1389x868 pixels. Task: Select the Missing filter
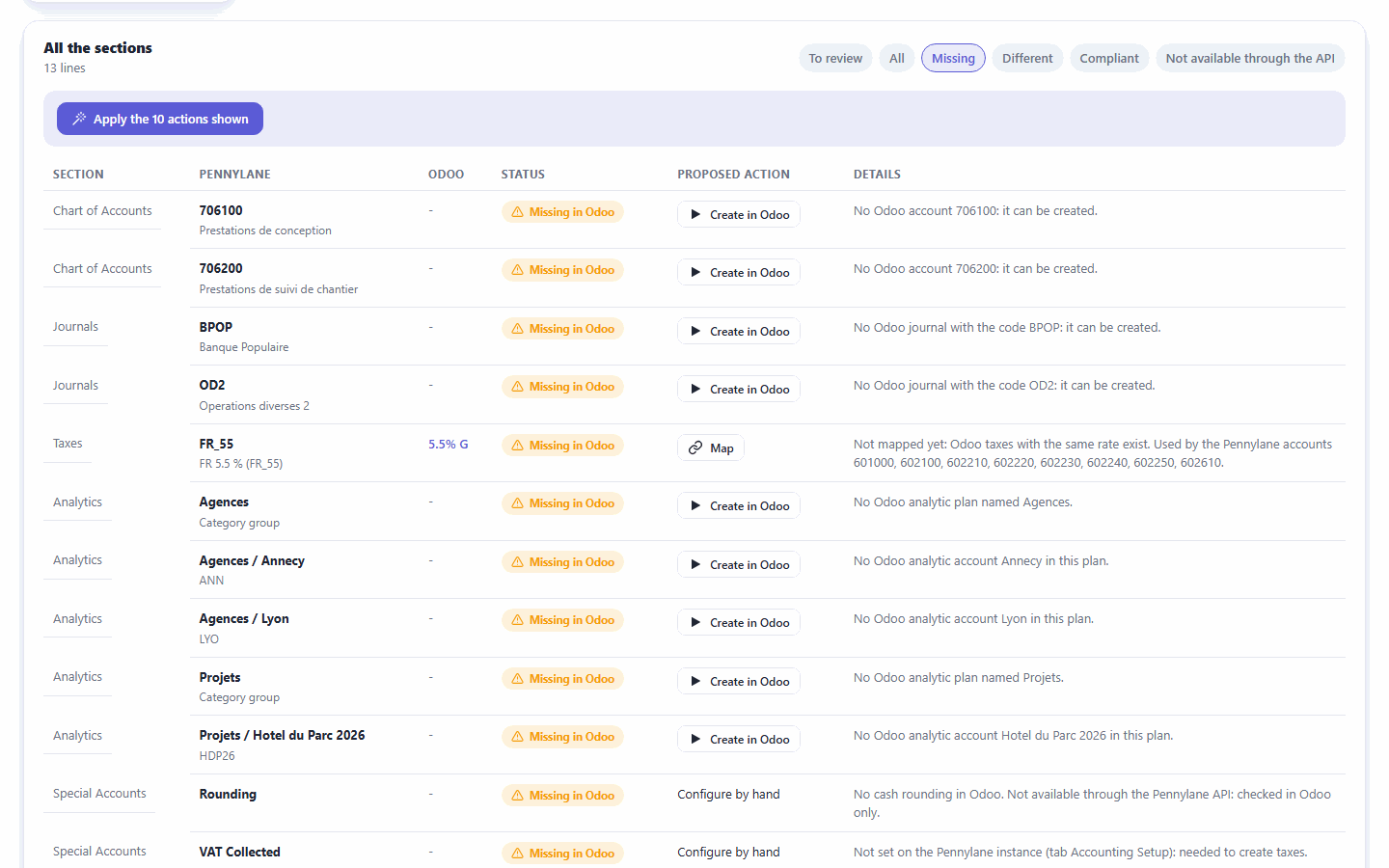[953, 58]
